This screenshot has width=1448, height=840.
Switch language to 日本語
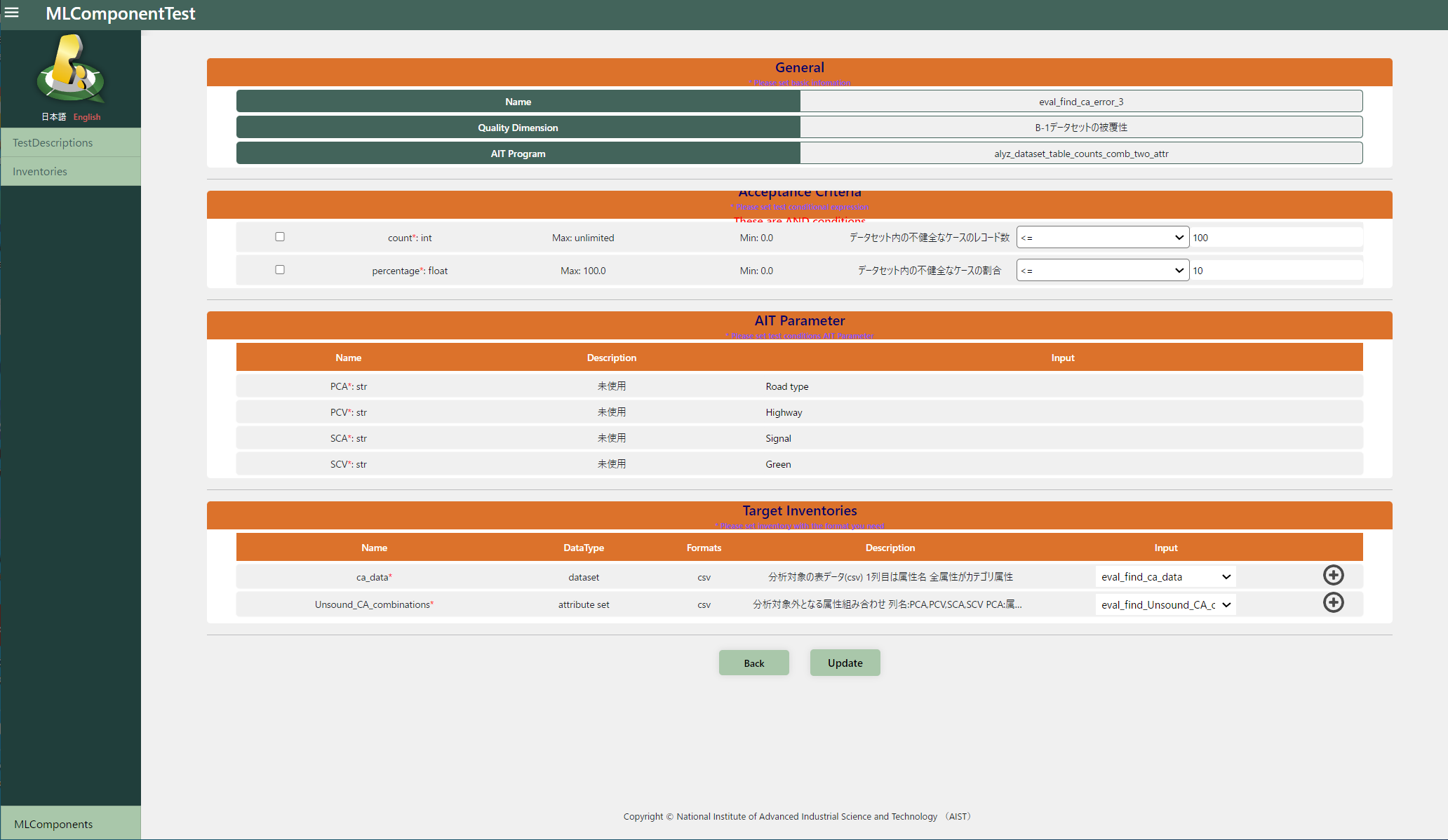pos(53,117)
